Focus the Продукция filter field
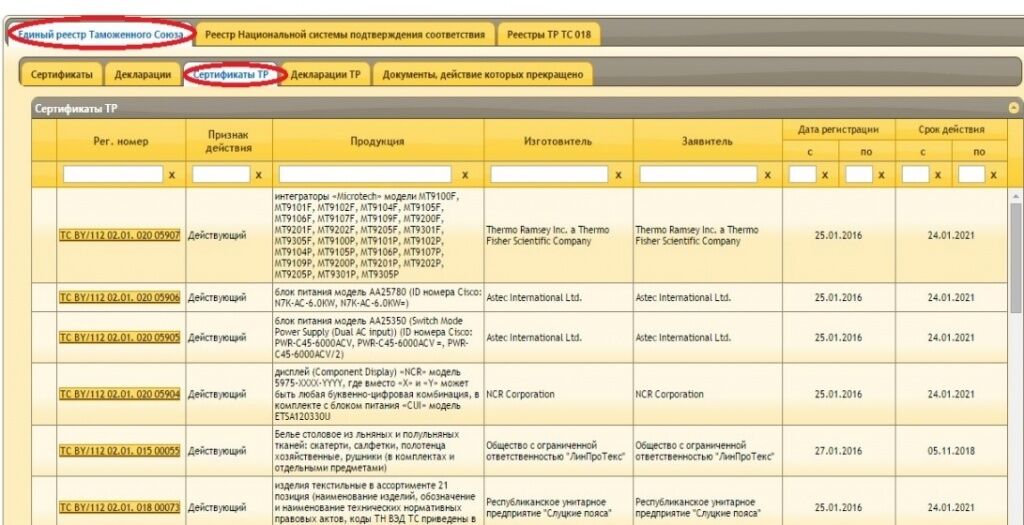This screenshot has height=525, width=1024. [x=365, y=174]
